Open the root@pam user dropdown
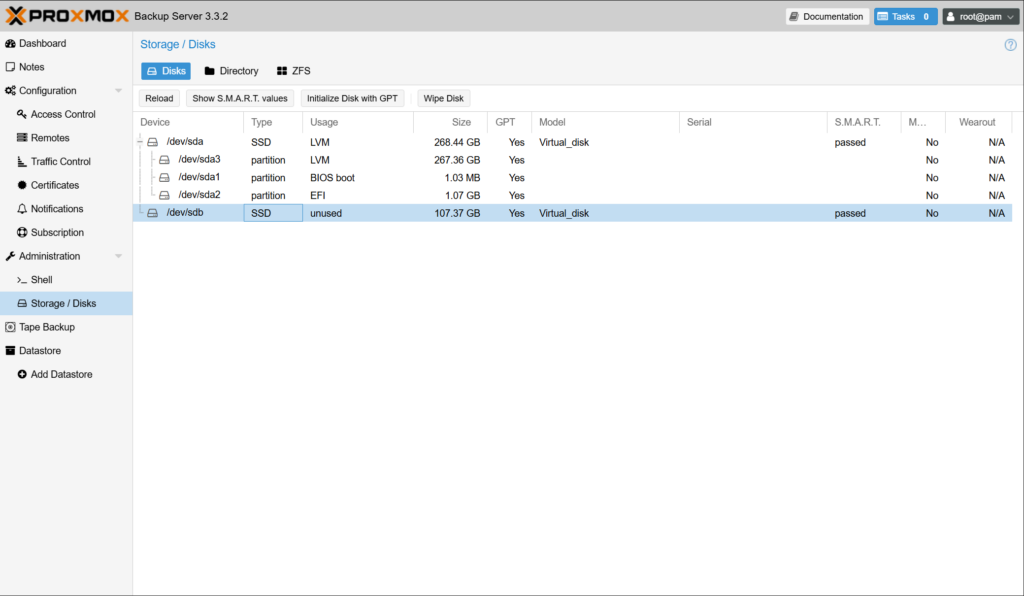The width and height of the screenshot is (1024, 596). coord(980,17)
